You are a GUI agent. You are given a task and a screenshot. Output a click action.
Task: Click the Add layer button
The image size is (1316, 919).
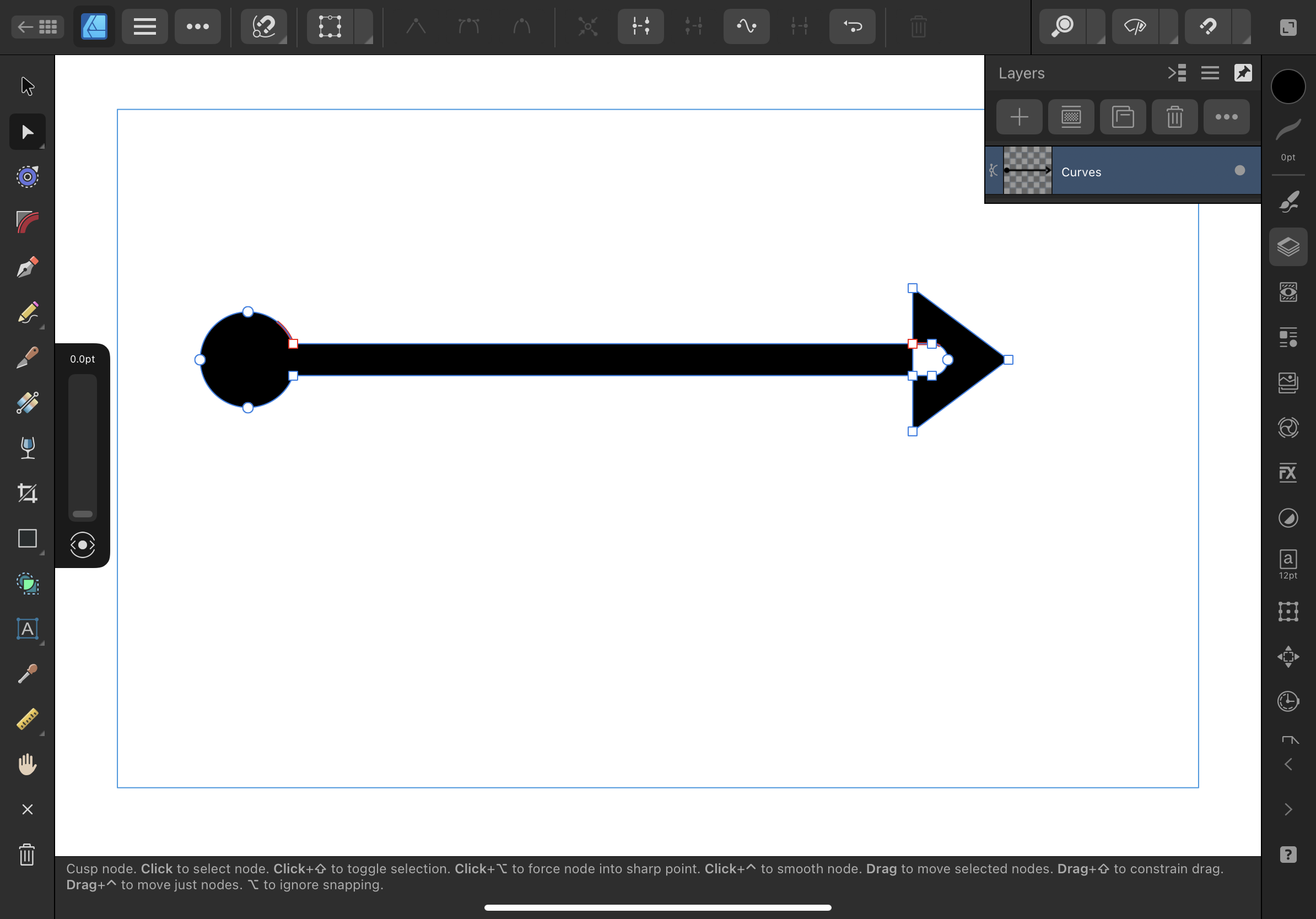coord(1020,118)
